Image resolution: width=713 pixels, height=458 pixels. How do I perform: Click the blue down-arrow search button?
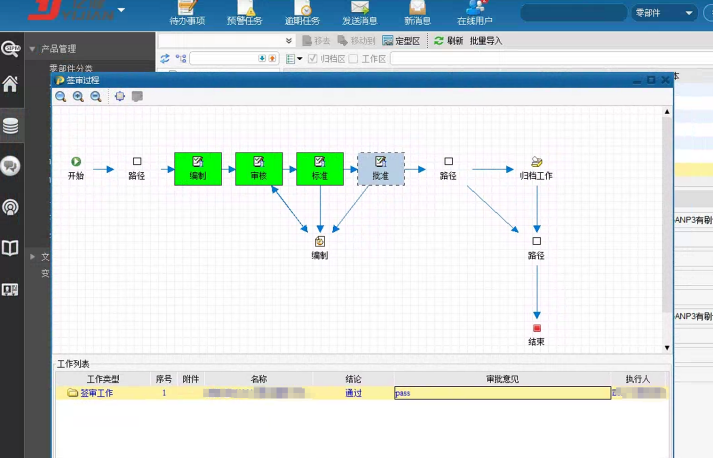(x=262, y=58)
